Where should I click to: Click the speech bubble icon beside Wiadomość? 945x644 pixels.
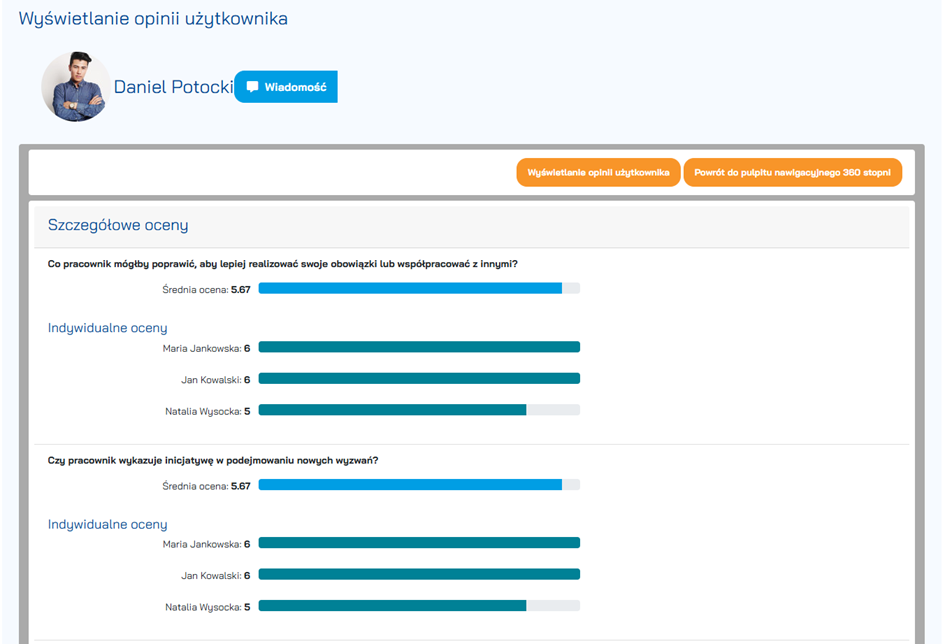[252, 87]
